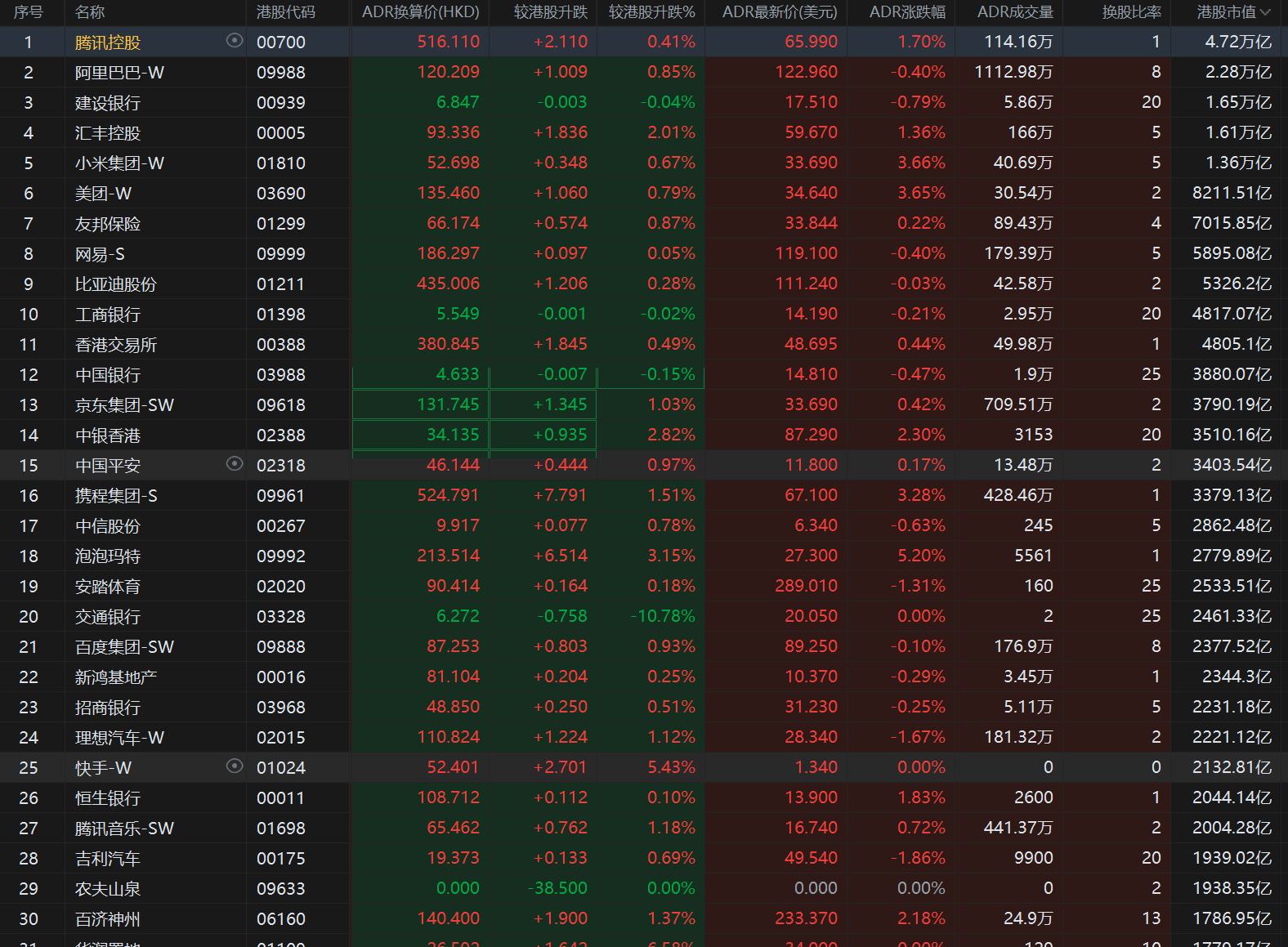Open 中银香港 stock entry
1288x947 pixels.
pos(108,435)
